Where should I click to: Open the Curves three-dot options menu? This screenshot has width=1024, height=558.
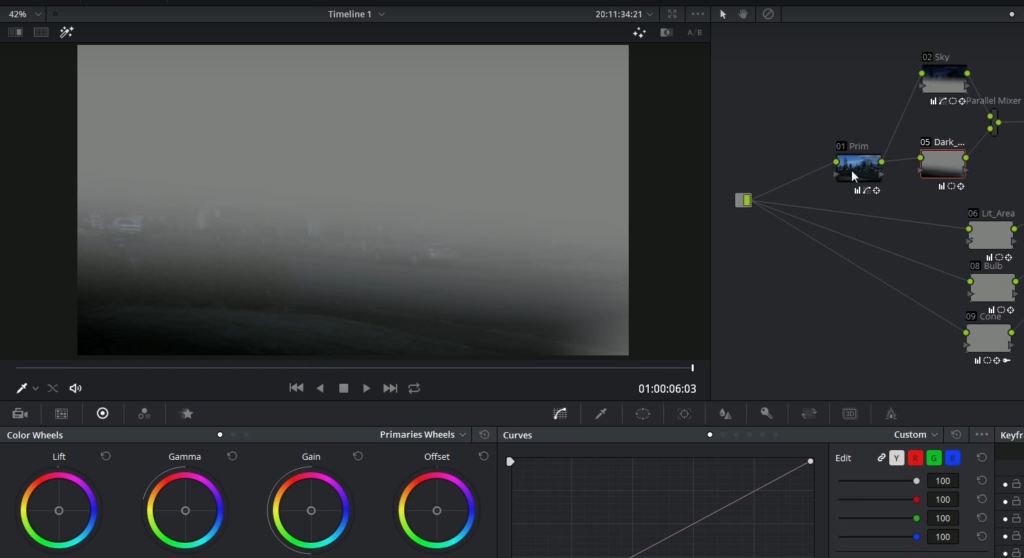[x=982, y=435]
